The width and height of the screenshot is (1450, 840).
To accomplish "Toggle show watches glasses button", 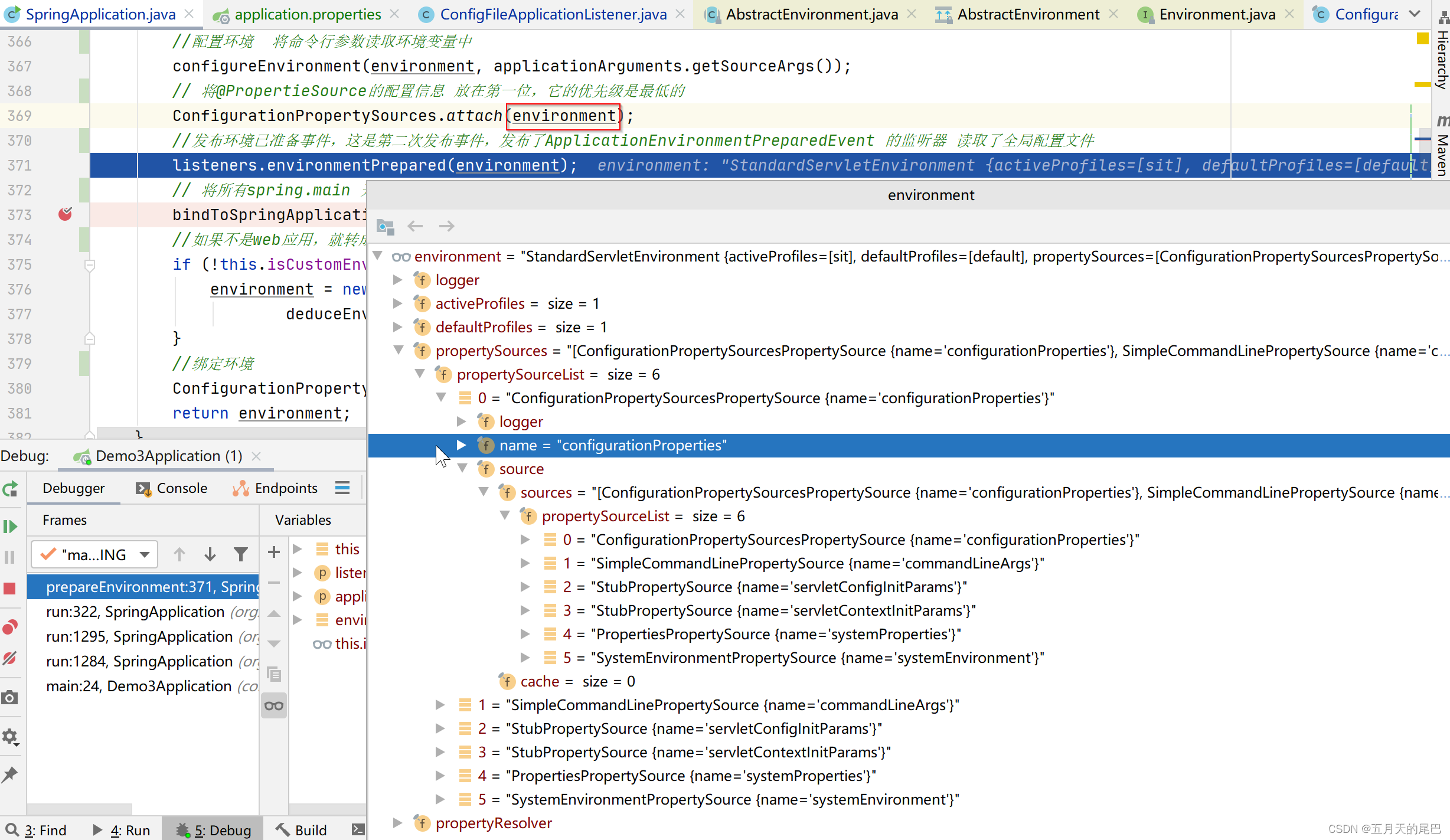I will 273,705.
